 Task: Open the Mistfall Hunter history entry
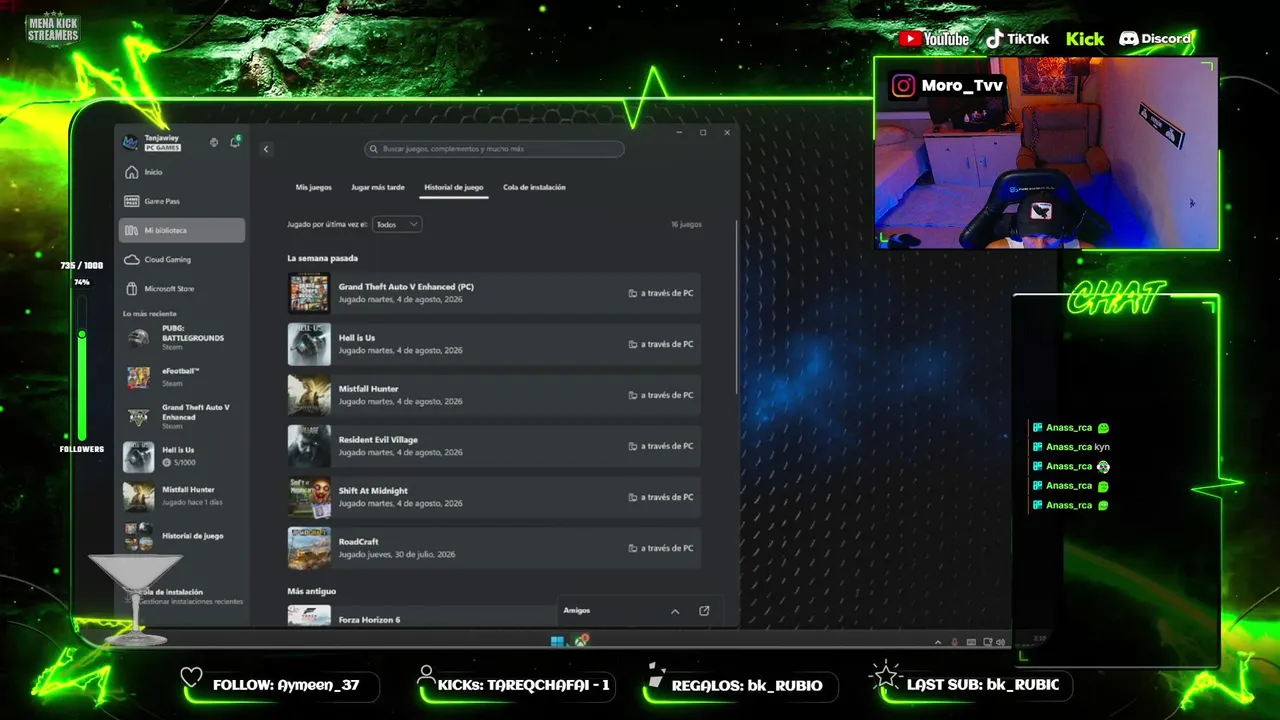494,395
